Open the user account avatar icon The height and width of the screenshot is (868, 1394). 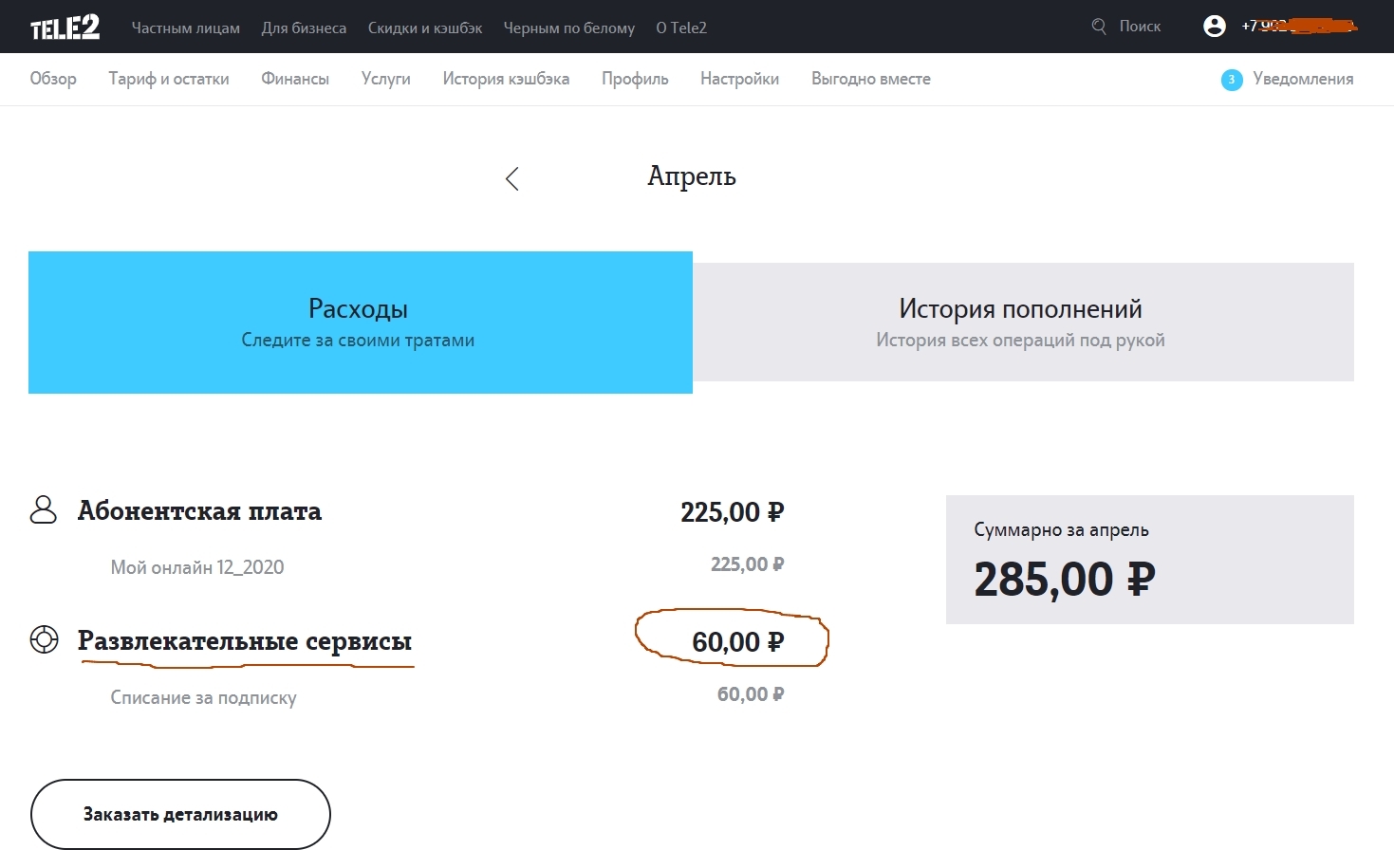[x=1215, y=27]
